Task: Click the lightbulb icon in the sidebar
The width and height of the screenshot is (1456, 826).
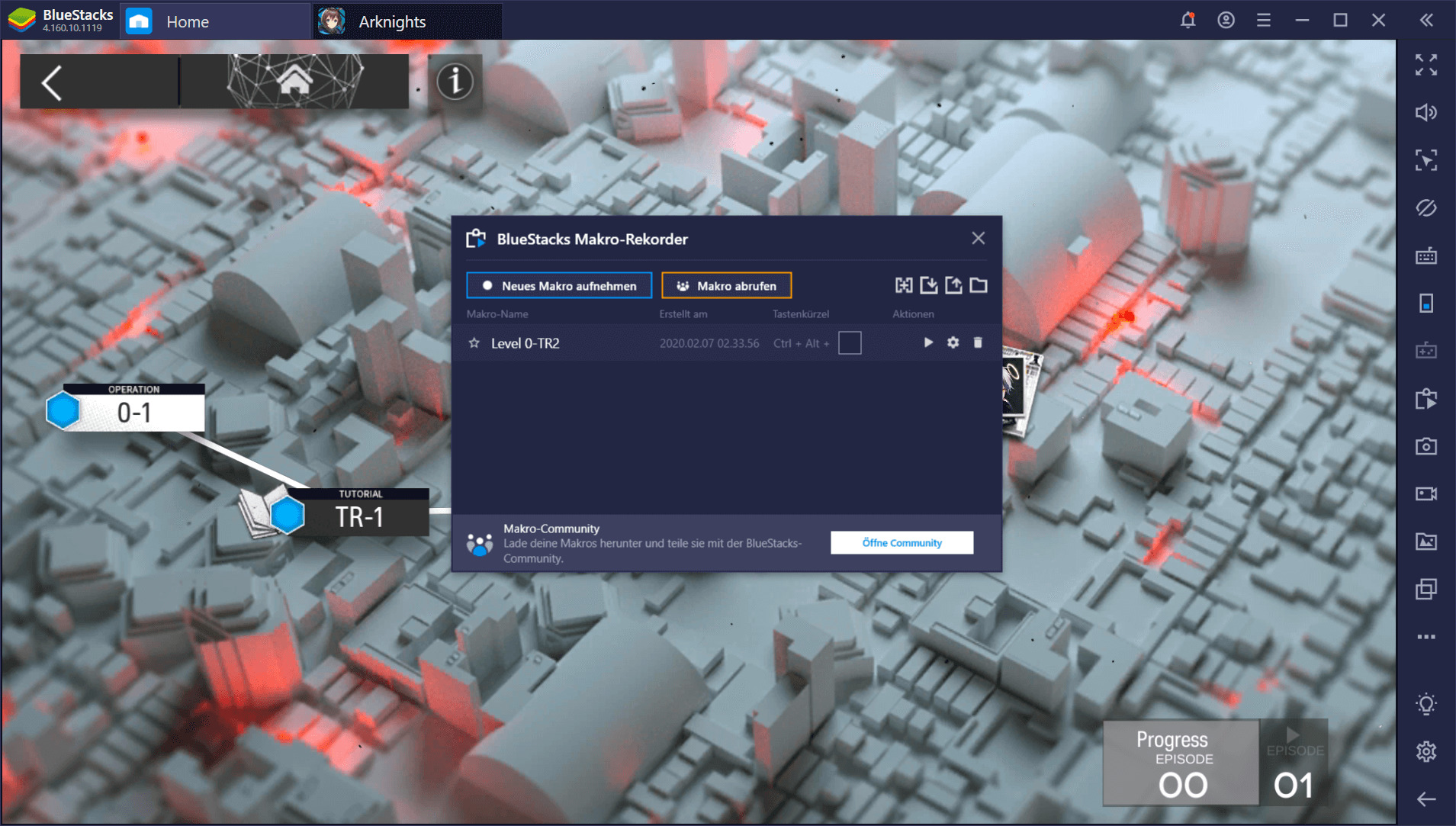Action: pos(1426,704)
